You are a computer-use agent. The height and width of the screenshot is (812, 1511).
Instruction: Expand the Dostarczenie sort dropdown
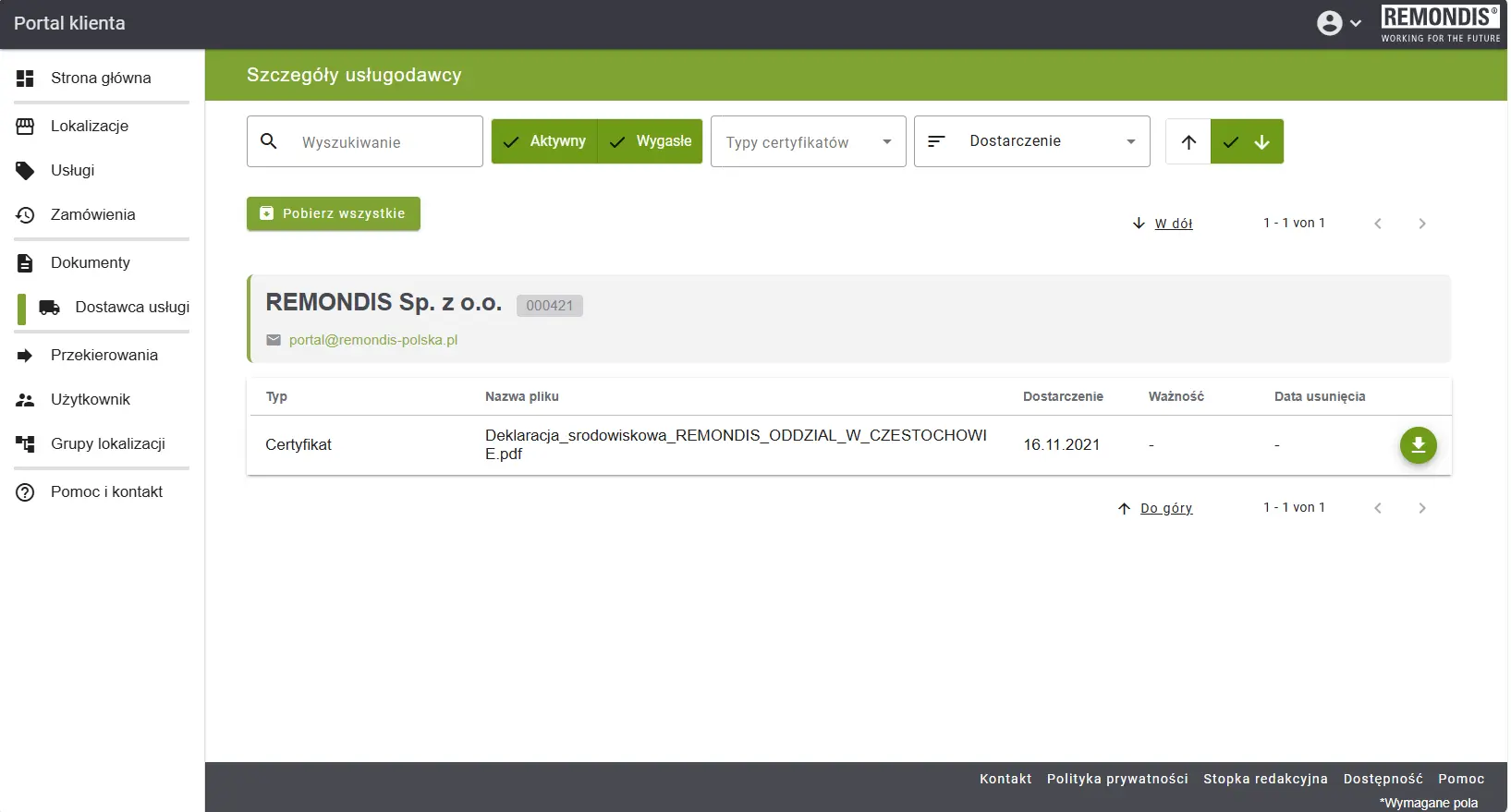click(x=1031, y=141)
